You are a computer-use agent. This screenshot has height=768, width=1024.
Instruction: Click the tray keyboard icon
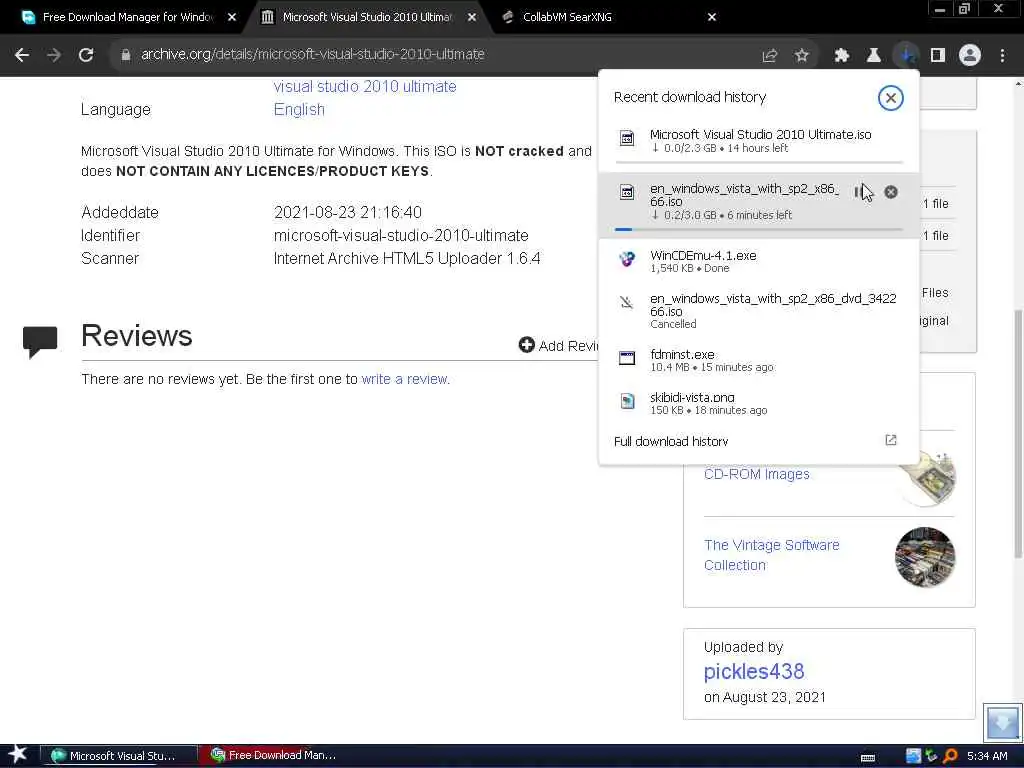tap(868, 758)
